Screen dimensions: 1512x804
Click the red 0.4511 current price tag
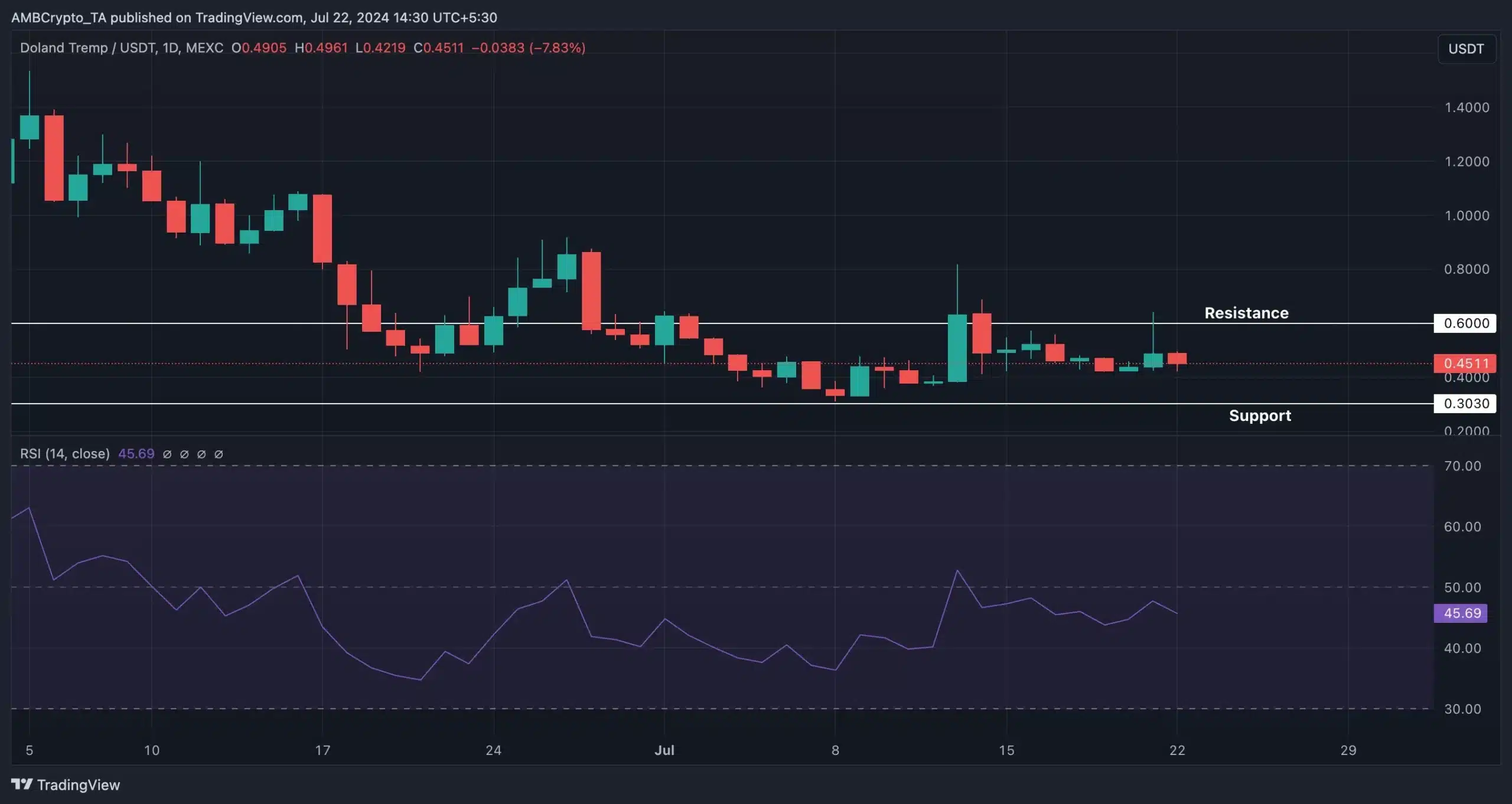(1465, 363)
